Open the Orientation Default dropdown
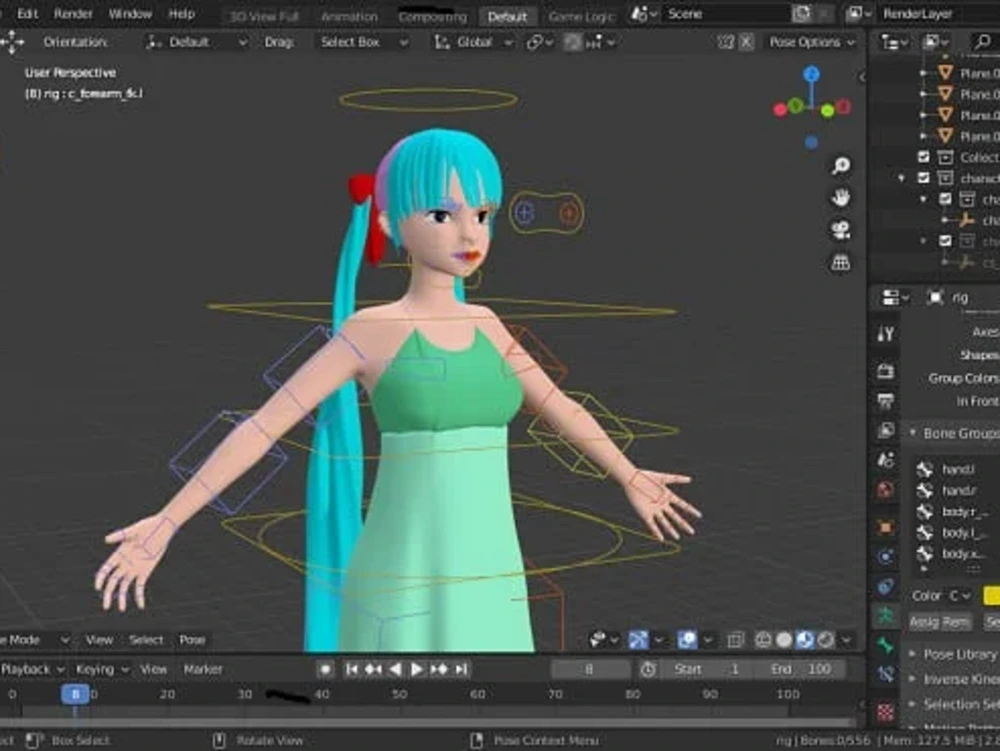The width and height of the screenshot is (1000, 751). (196, 42)
